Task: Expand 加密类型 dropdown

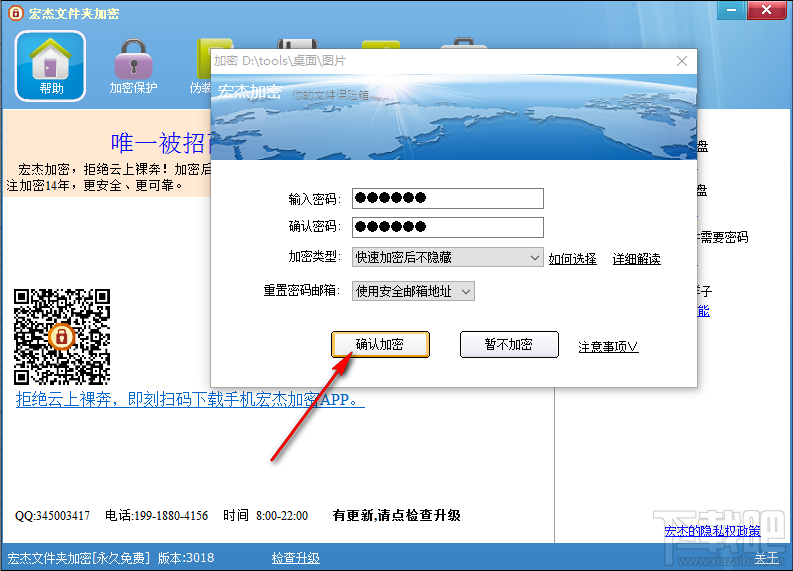Action: coord(448,257)
